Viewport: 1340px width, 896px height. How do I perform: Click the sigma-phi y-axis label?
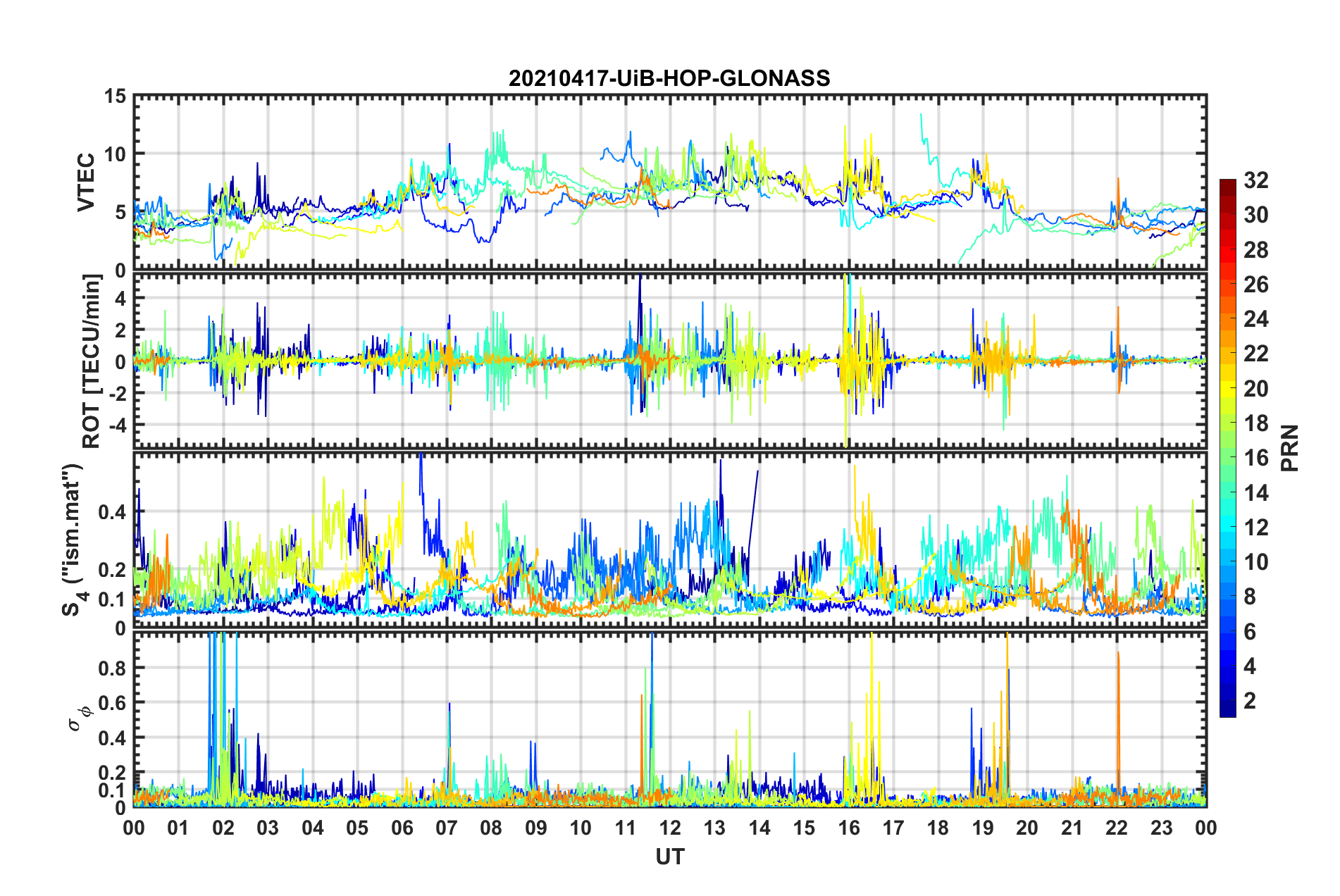[82, 718]
